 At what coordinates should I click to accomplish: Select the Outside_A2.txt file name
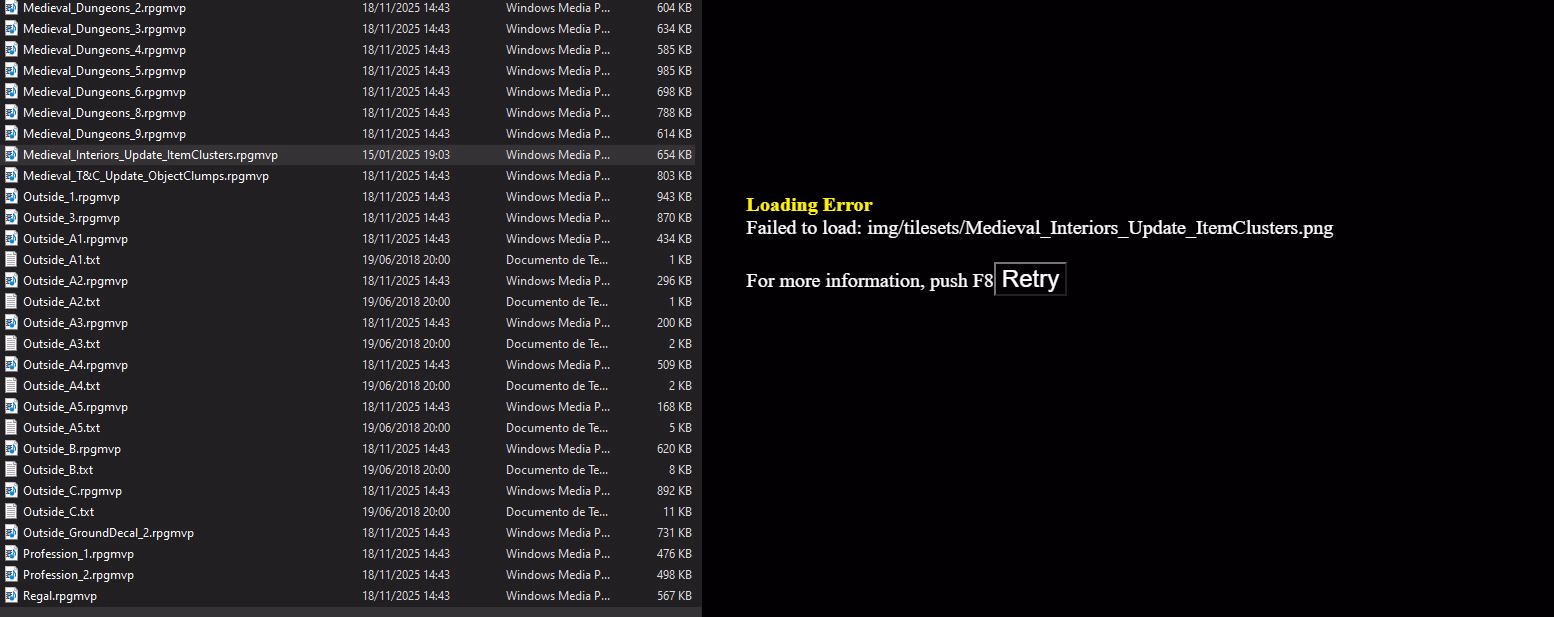pyautogui.click(x=61, y=302)
